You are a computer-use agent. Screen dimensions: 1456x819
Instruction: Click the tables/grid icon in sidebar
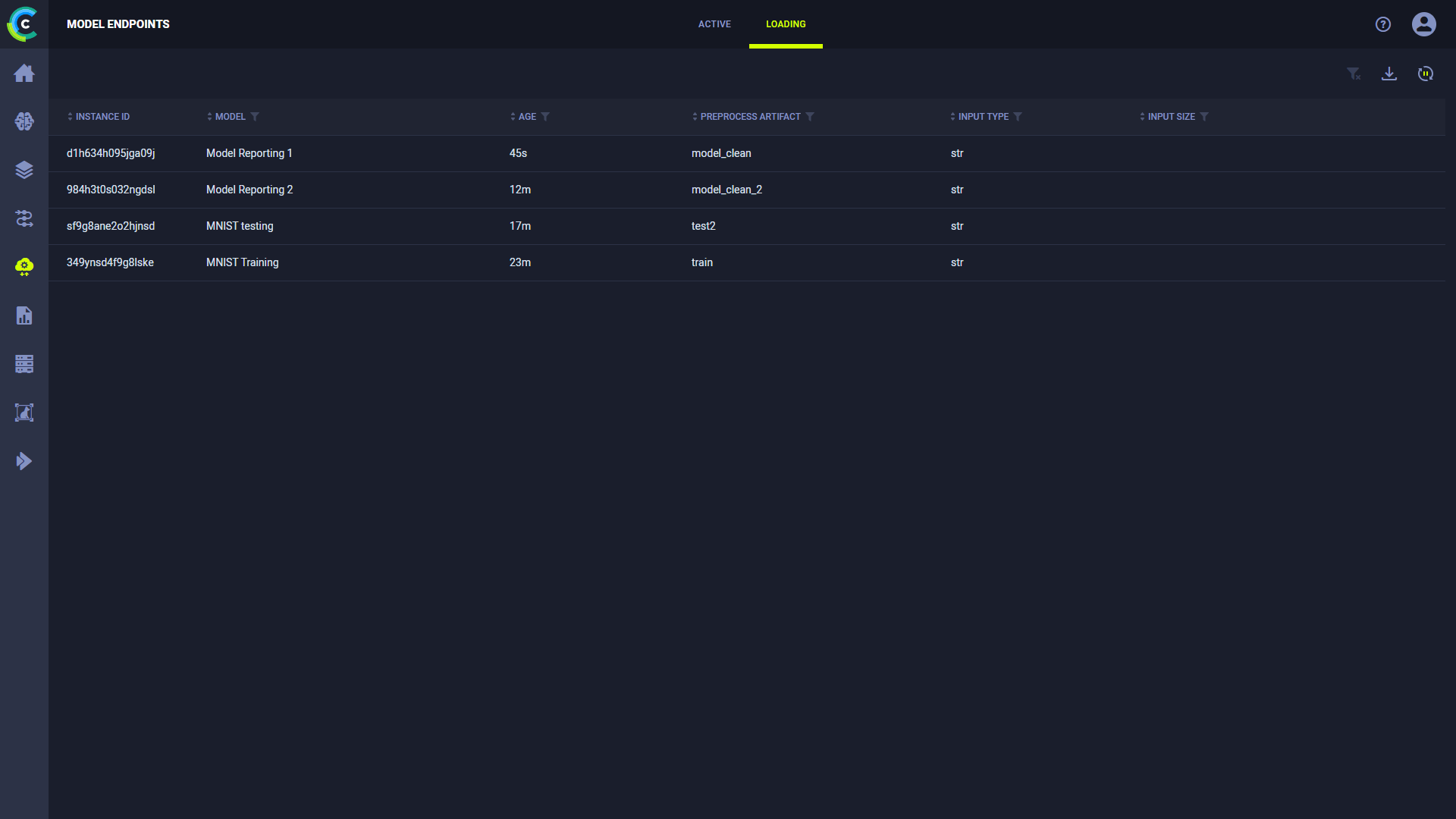click(24, 364)
